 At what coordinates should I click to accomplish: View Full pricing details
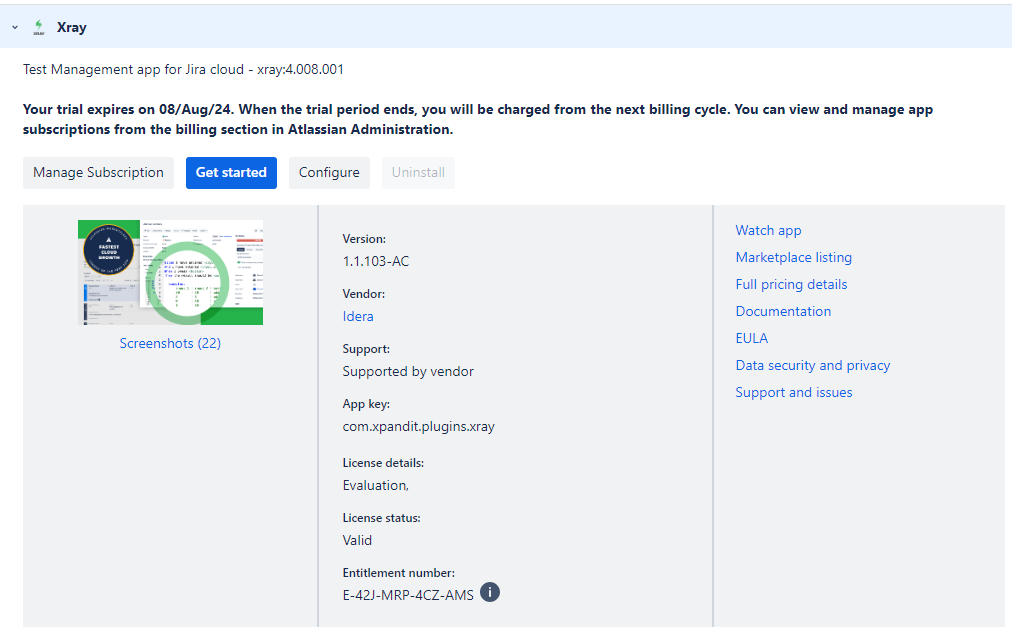tap(791, 284)
